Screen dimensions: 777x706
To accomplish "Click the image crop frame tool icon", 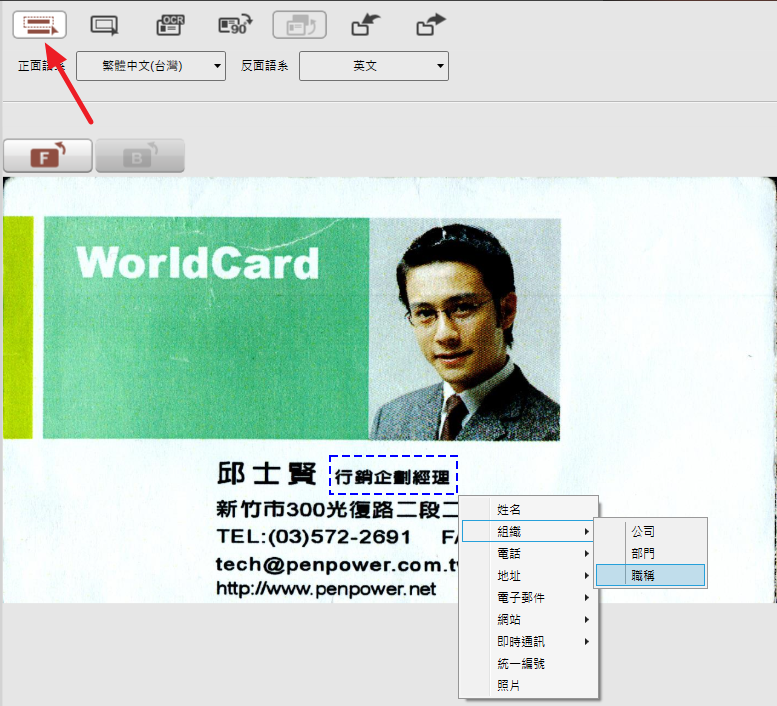I will click(104, 25).
